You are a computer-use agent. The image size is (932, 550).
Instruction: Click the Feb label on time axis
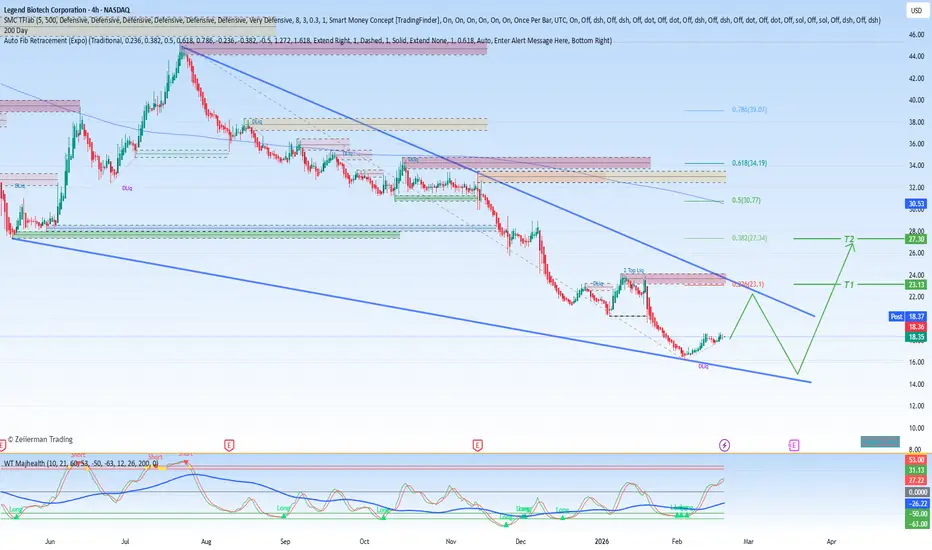click(x=676, y=542)
